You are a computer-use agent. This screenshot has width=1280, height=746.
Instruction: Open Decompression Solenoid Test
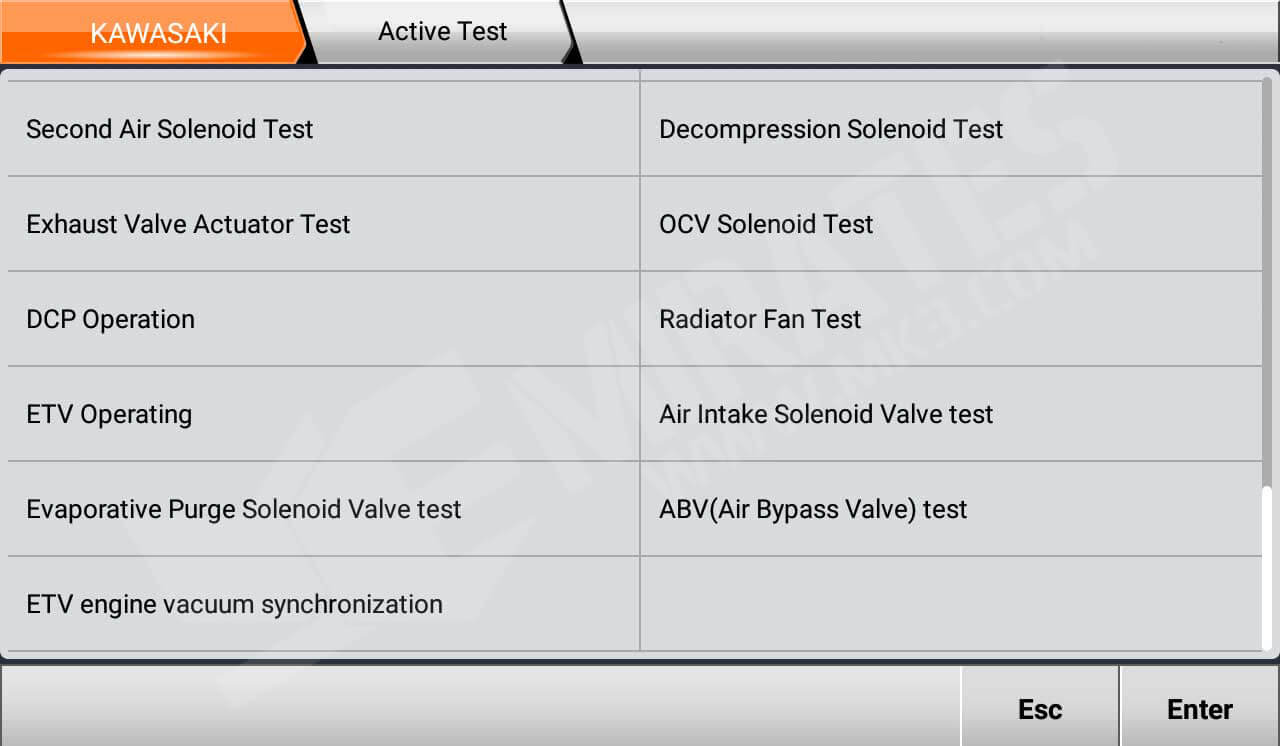pyautogui.click(x=831, y=129)
